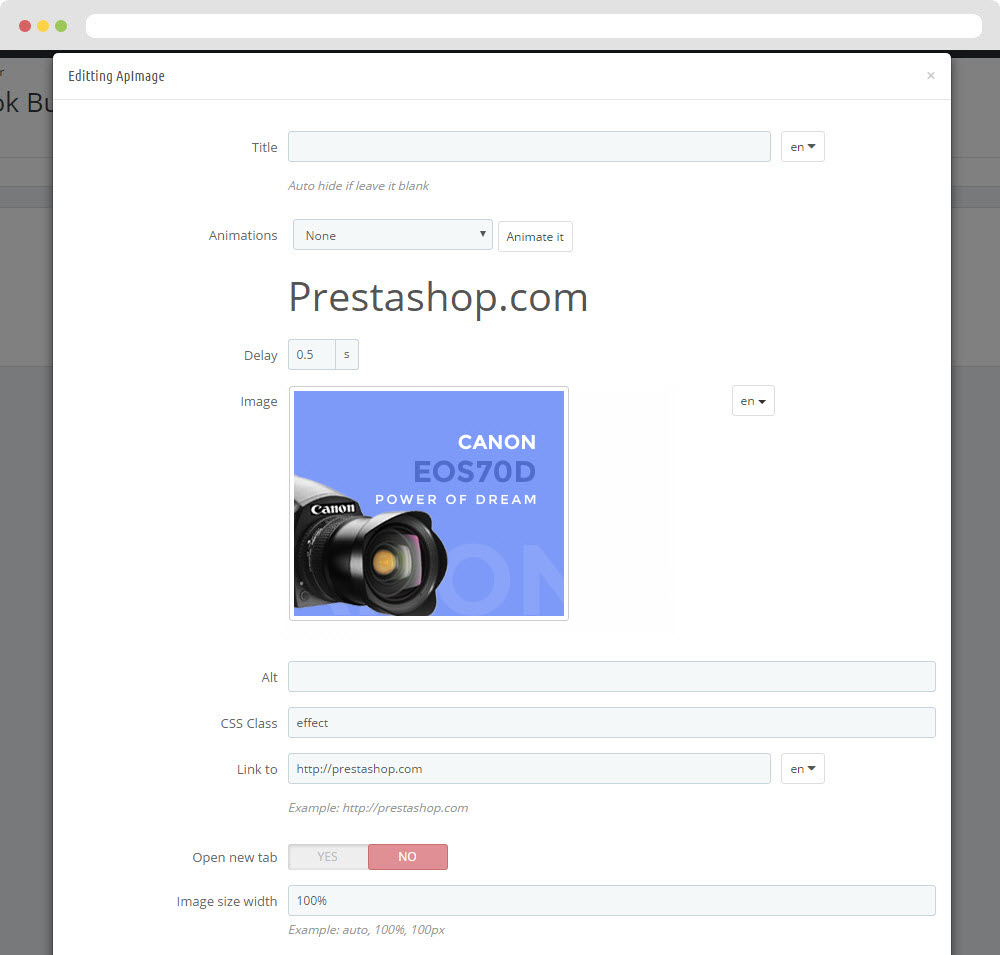Click the Animate it button
The width and height of the screenshot is (1000, 955).
coord(534,237)
